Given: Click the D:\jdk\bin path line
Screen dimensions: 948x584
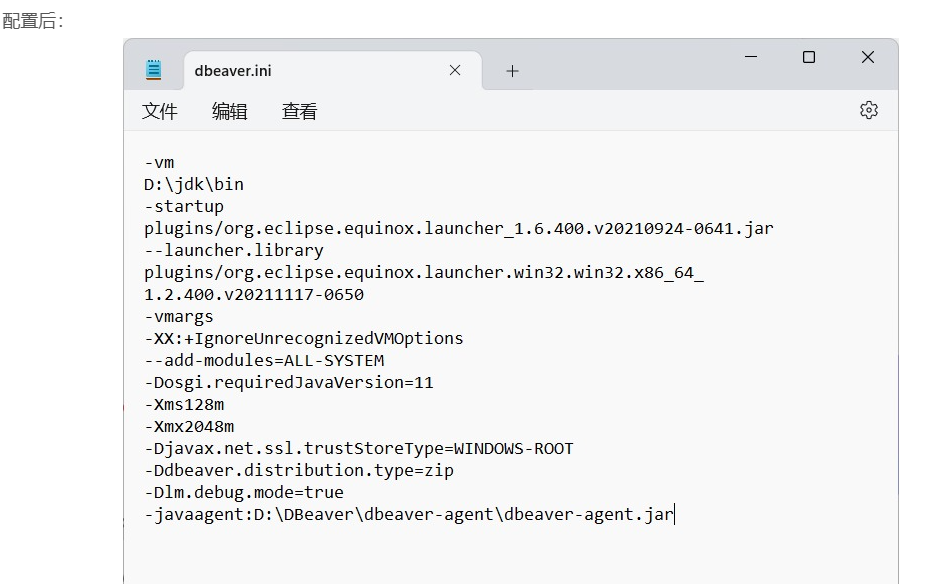Looking at the screenshot, I should pyautogui.click(x=194, y=184).
